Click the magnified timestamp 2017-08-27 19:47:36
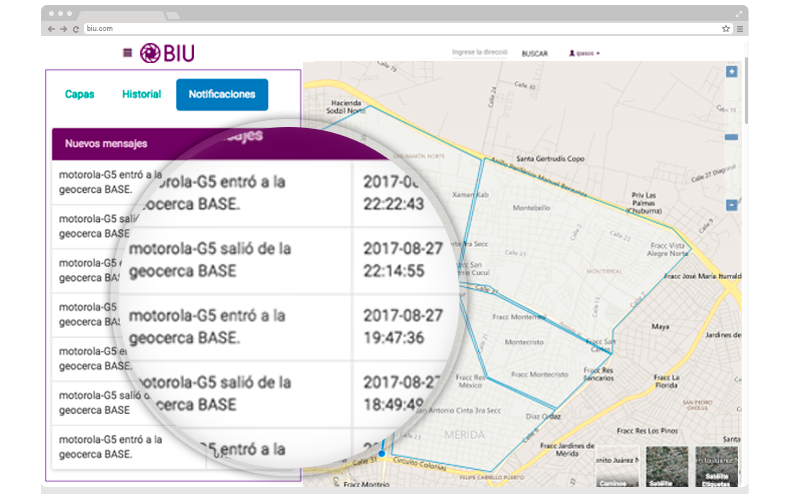This screenshot has height=494, width=790. [x=403, y=327]
